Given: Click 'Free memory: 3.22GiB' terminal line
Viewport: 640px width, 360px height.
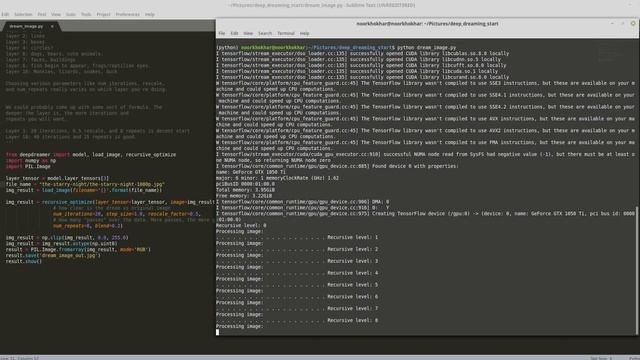Looking at the screenshot, I should click(x=244, y=196).
